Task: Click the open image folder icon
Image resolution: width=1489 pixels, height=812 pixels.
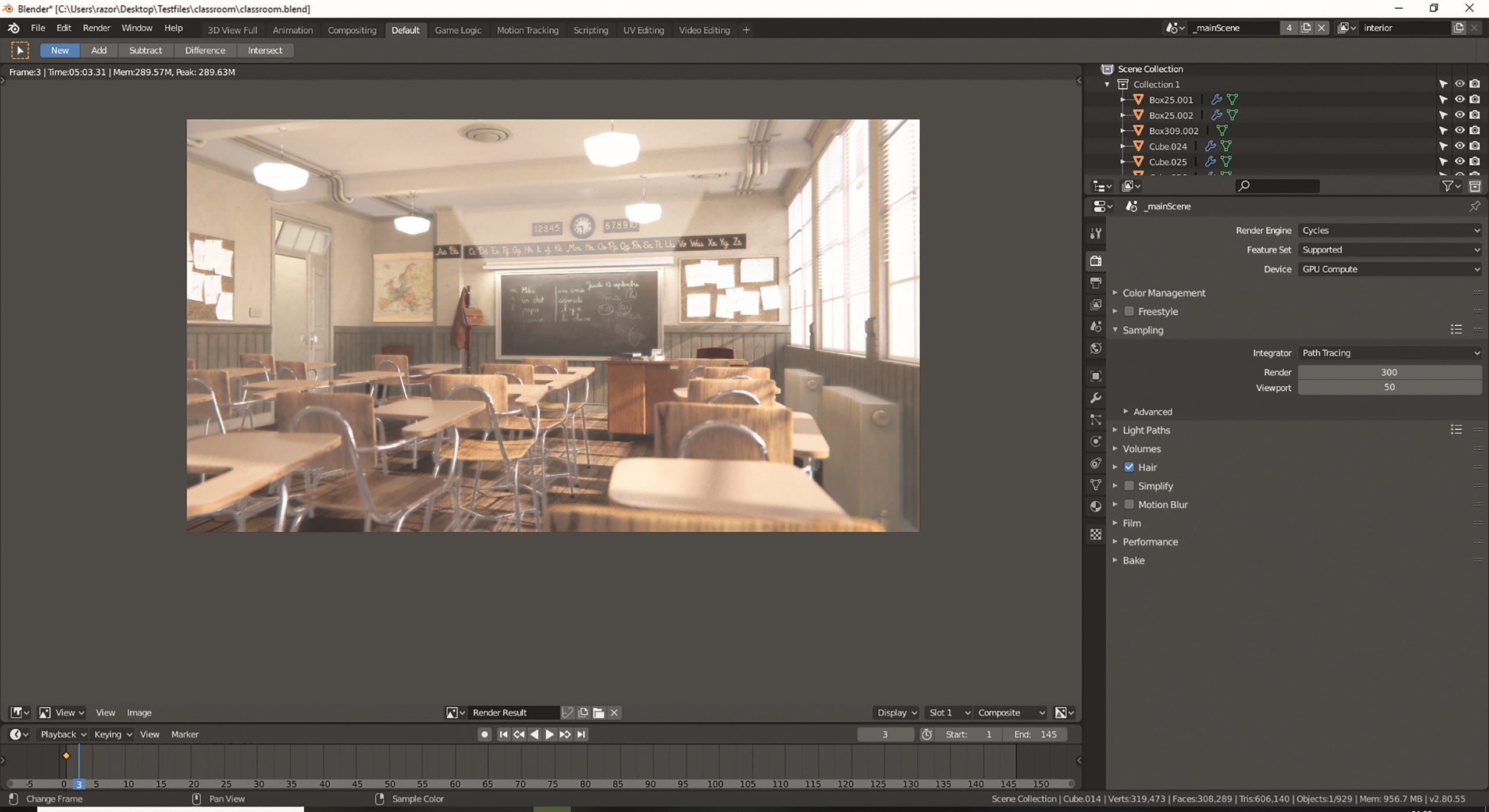Action: [599, 713]
